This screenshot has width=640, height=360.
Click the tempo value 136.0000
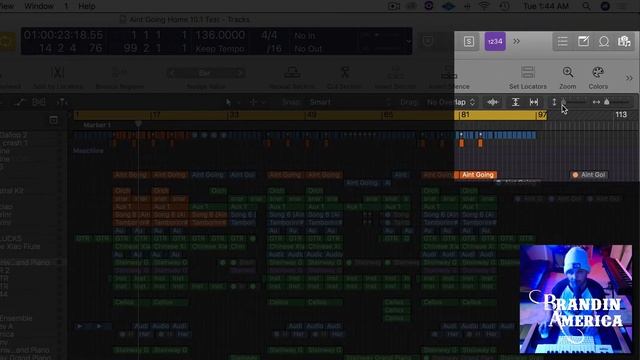(x=220, y=35)
